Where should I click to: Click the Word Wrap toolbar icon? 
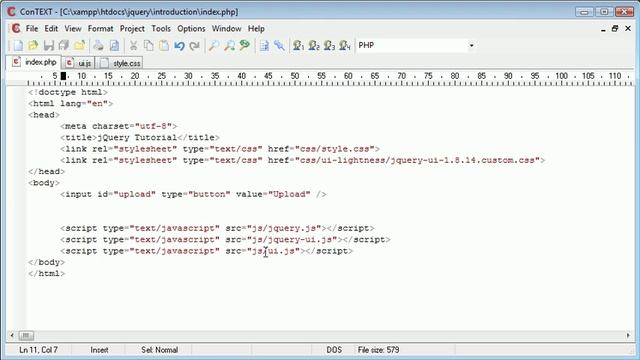[x=264, y=45]
